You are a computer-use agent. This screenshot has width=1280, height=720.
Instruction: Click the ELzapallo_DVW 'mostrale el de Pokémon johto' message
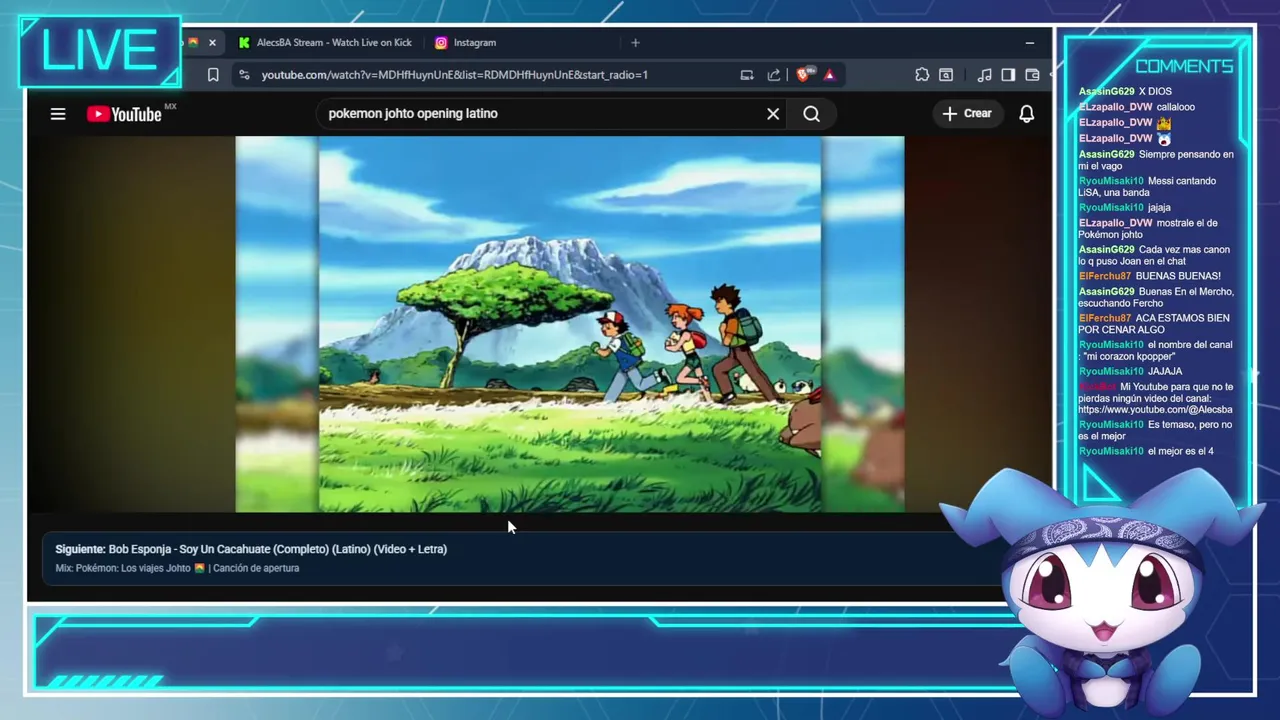[1148, 229]
